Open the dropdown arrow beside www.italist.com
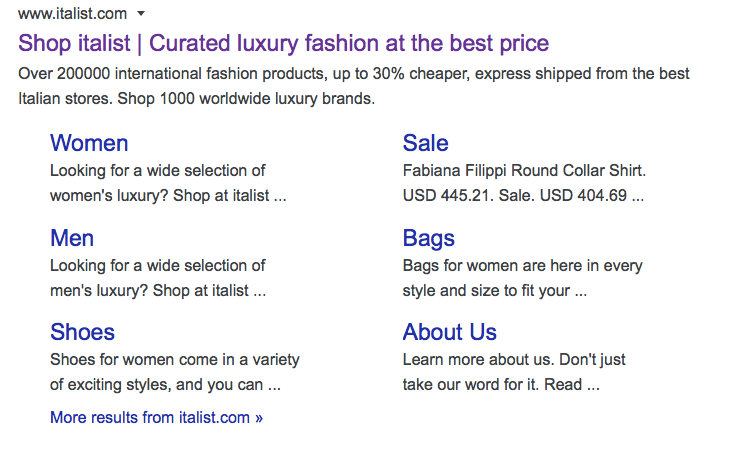This screenshot has width=734, height=449. click(142, 14)
